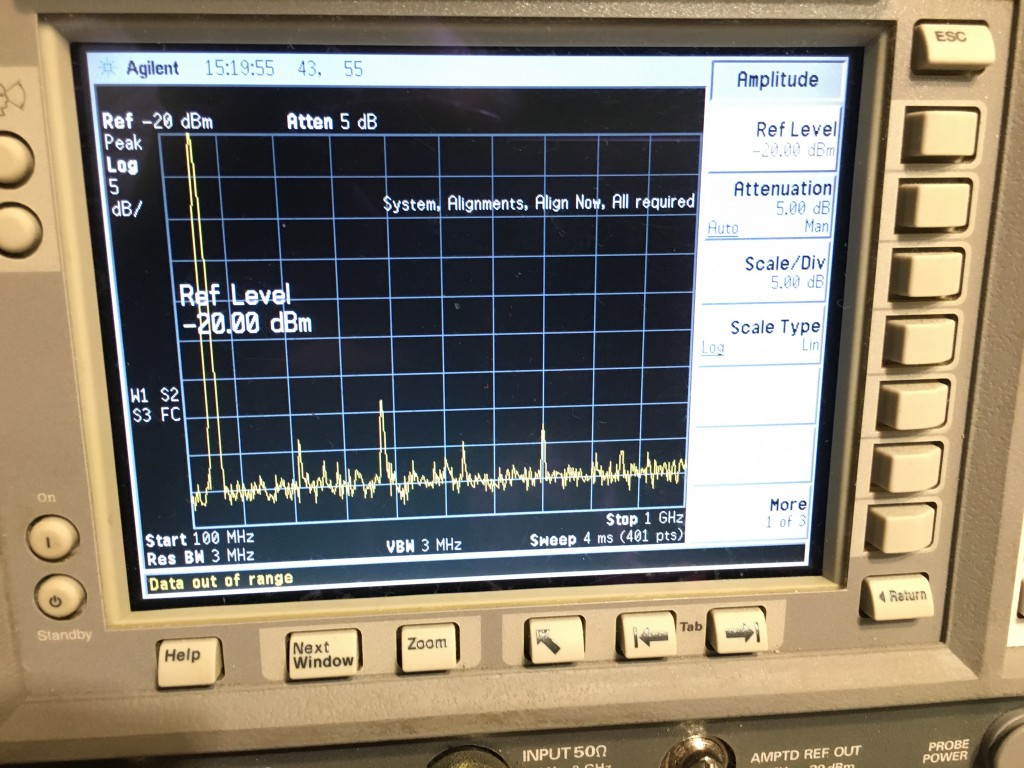Click the Agilent logo icon
Screen dimensions: 1024x768
(x=108, y=67)
